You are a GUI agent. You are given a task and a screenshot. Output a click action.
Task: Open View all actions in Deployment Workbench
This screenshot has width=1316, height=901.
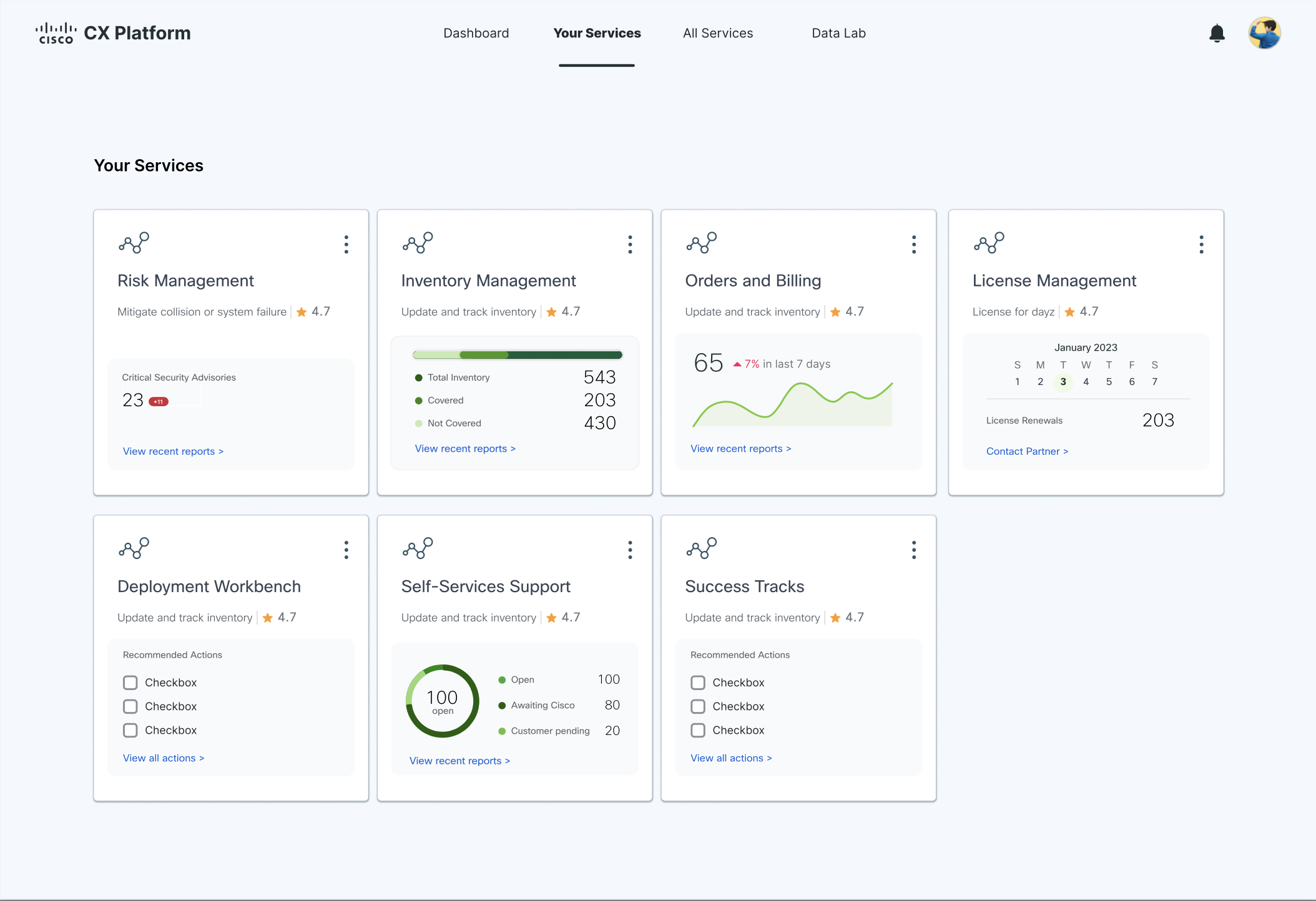point(163,758)
